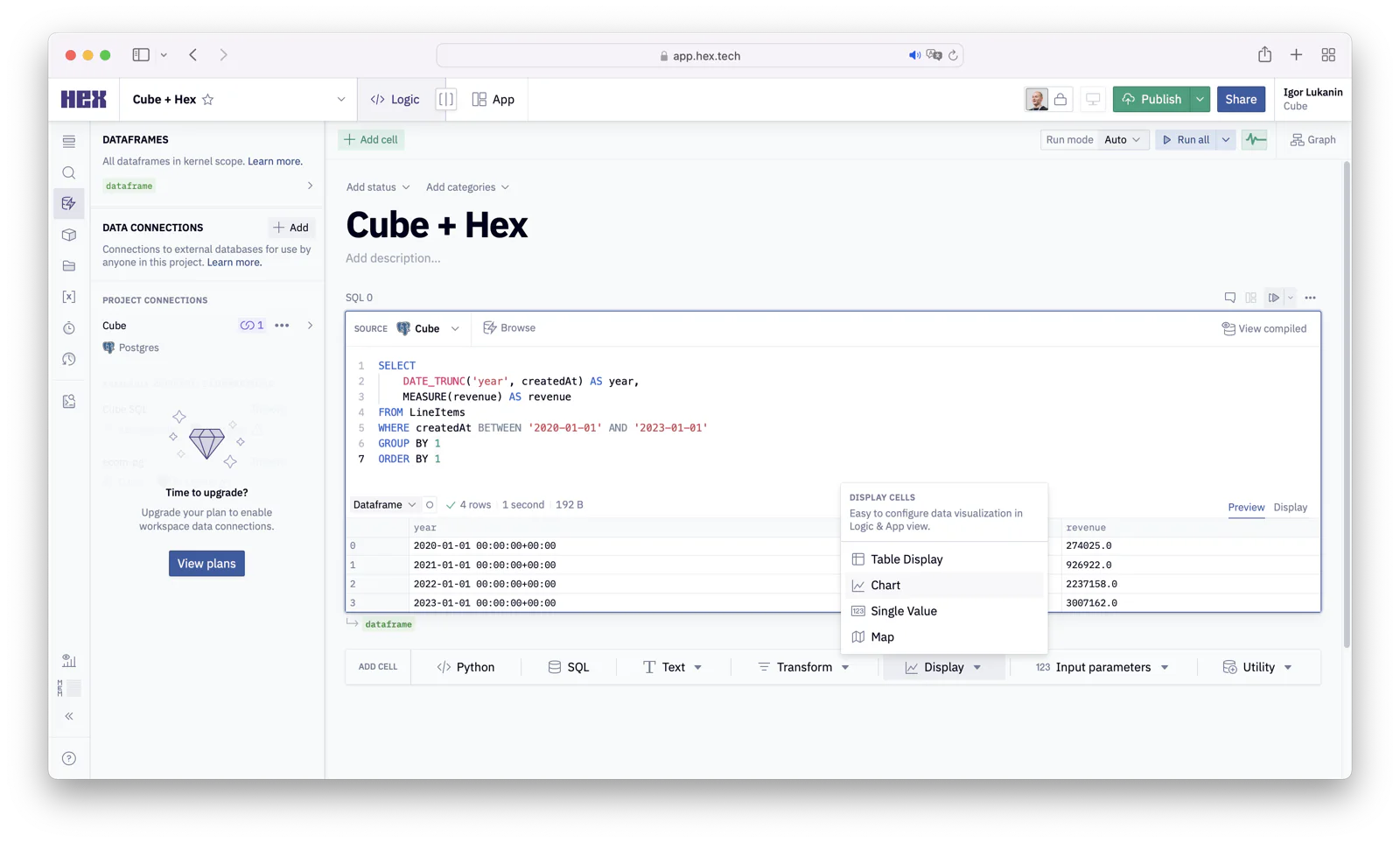The image size is (1400, 843).
Task: Toggle the dataframe refresh circle indicator
Action: 430,505
